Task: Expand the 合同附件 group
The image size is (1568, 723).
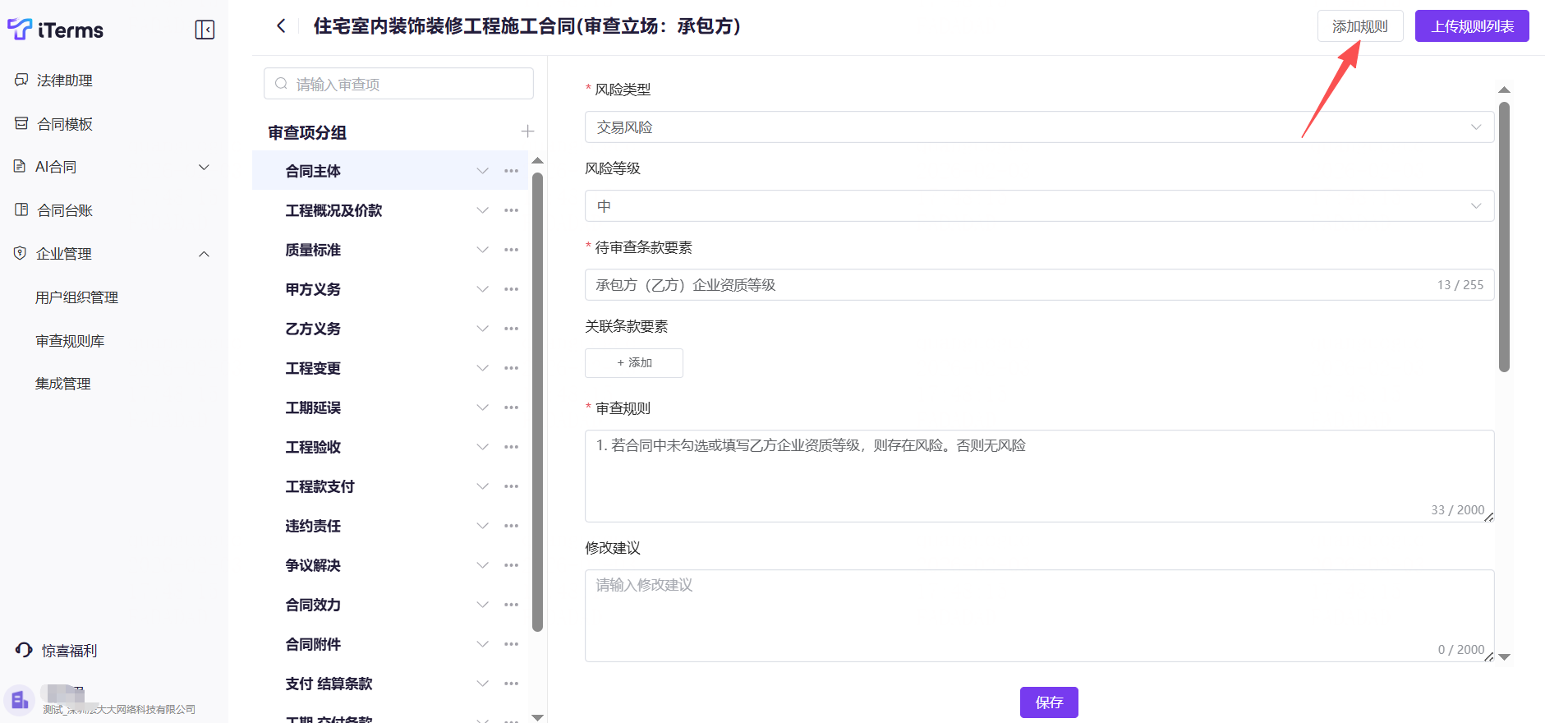Action: (x=482, y=644)
